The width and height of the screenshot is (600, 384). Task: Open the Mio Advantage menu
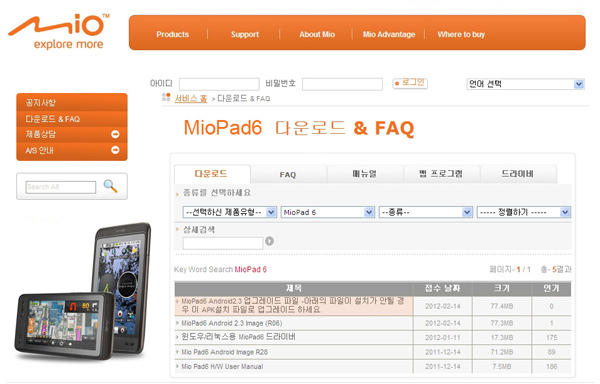pyautogui.click(x=389, y=34)
